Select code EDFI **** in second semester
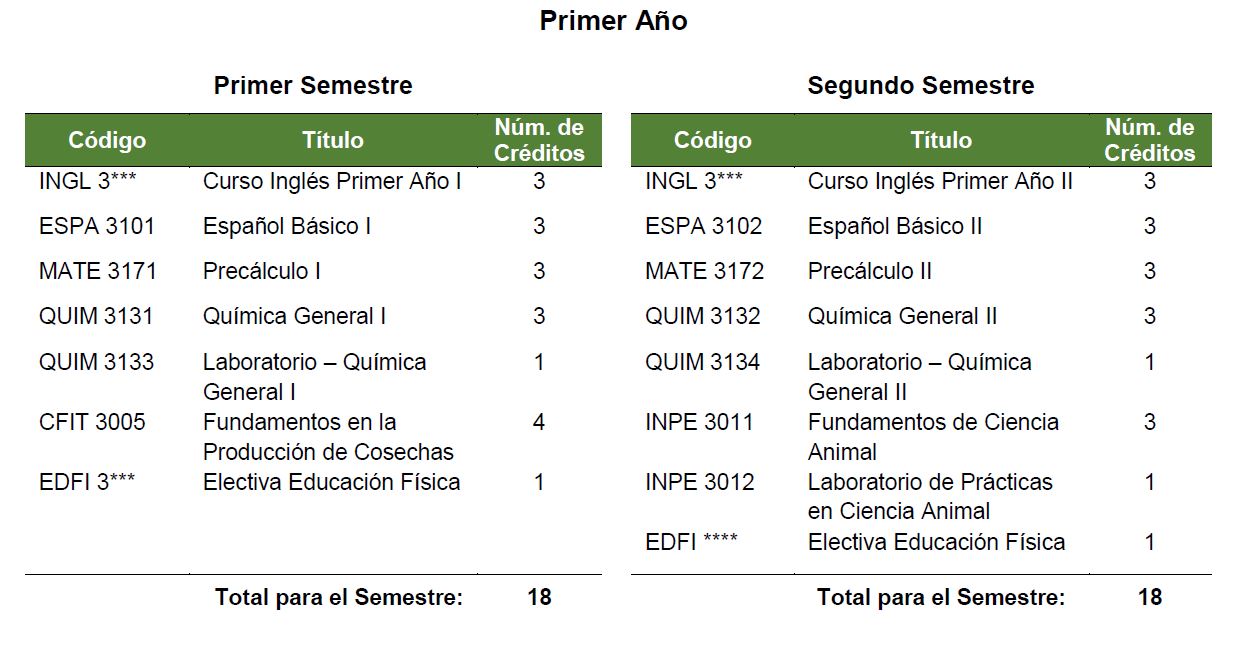1251x663 pixels. pyautogui.click(x=691, y=542)
